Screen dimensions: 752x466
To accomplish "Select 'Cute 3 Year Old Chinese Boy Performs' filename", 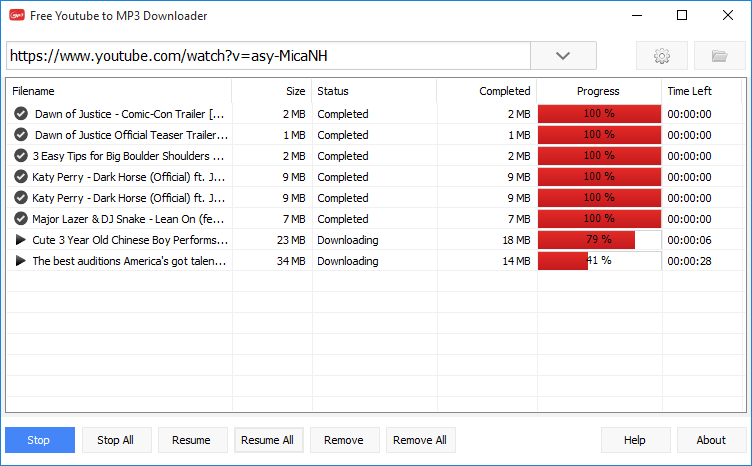I will [130, 240].
